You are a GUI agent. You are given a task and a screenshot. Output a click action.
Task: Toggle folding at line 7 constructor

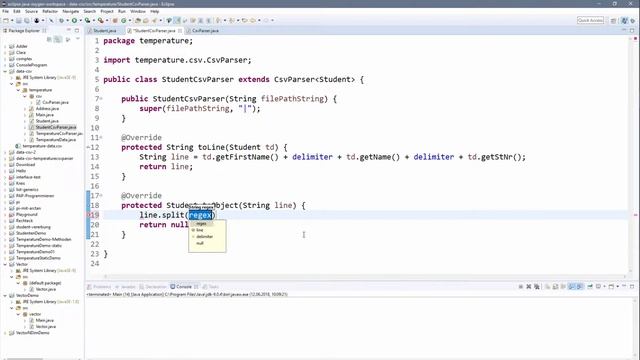(x=101, y=99)
